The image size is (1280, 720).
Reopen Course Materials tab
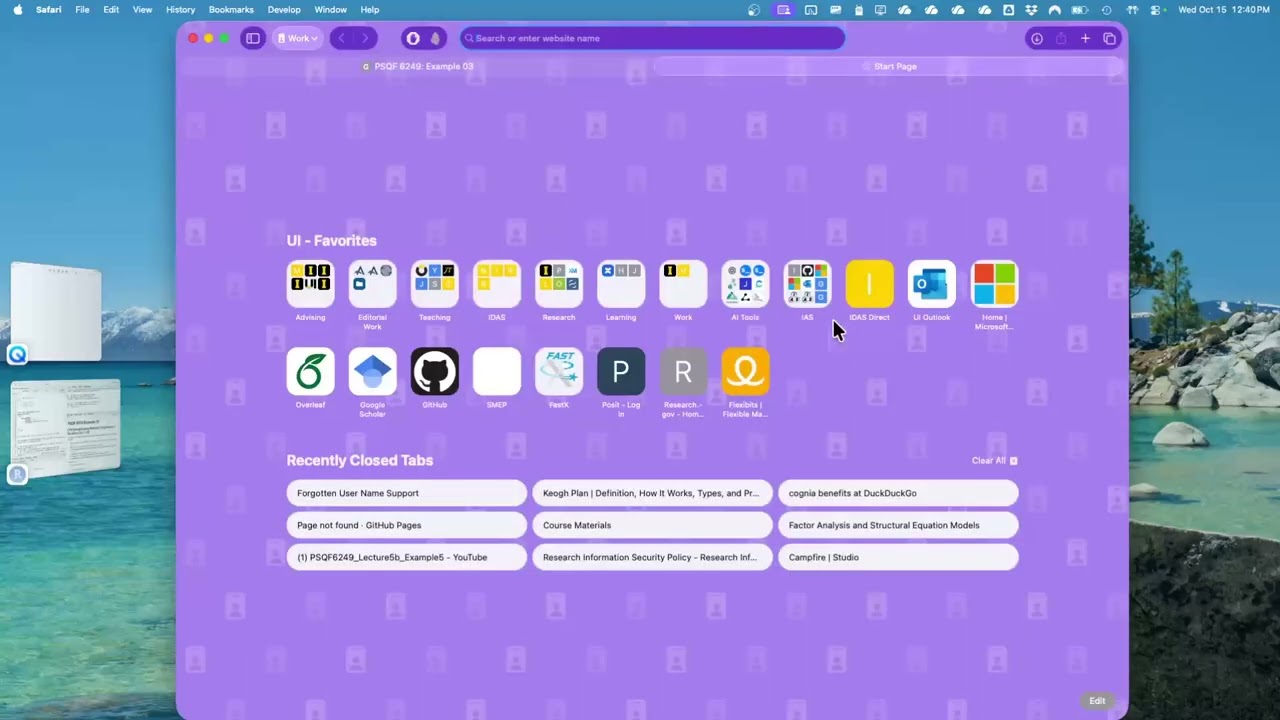[652, 525]
